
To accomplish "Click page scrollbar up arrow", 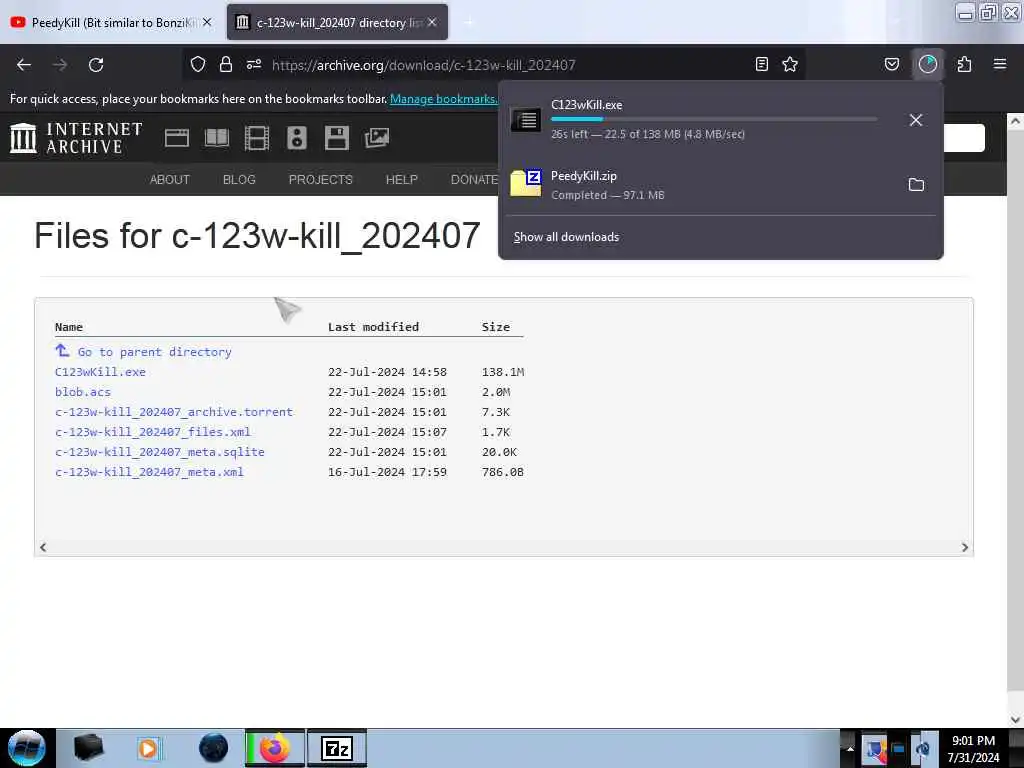I will coord(1015,121).
